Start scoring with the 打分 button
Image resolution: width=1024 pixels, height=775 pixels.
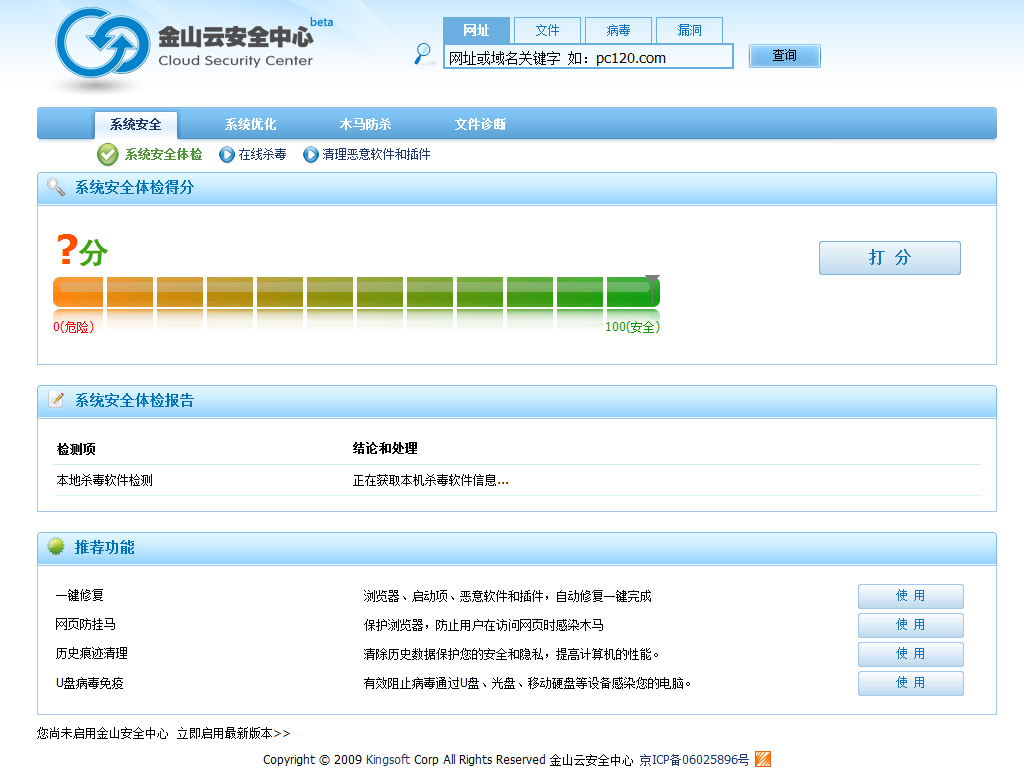click(889, 258)
